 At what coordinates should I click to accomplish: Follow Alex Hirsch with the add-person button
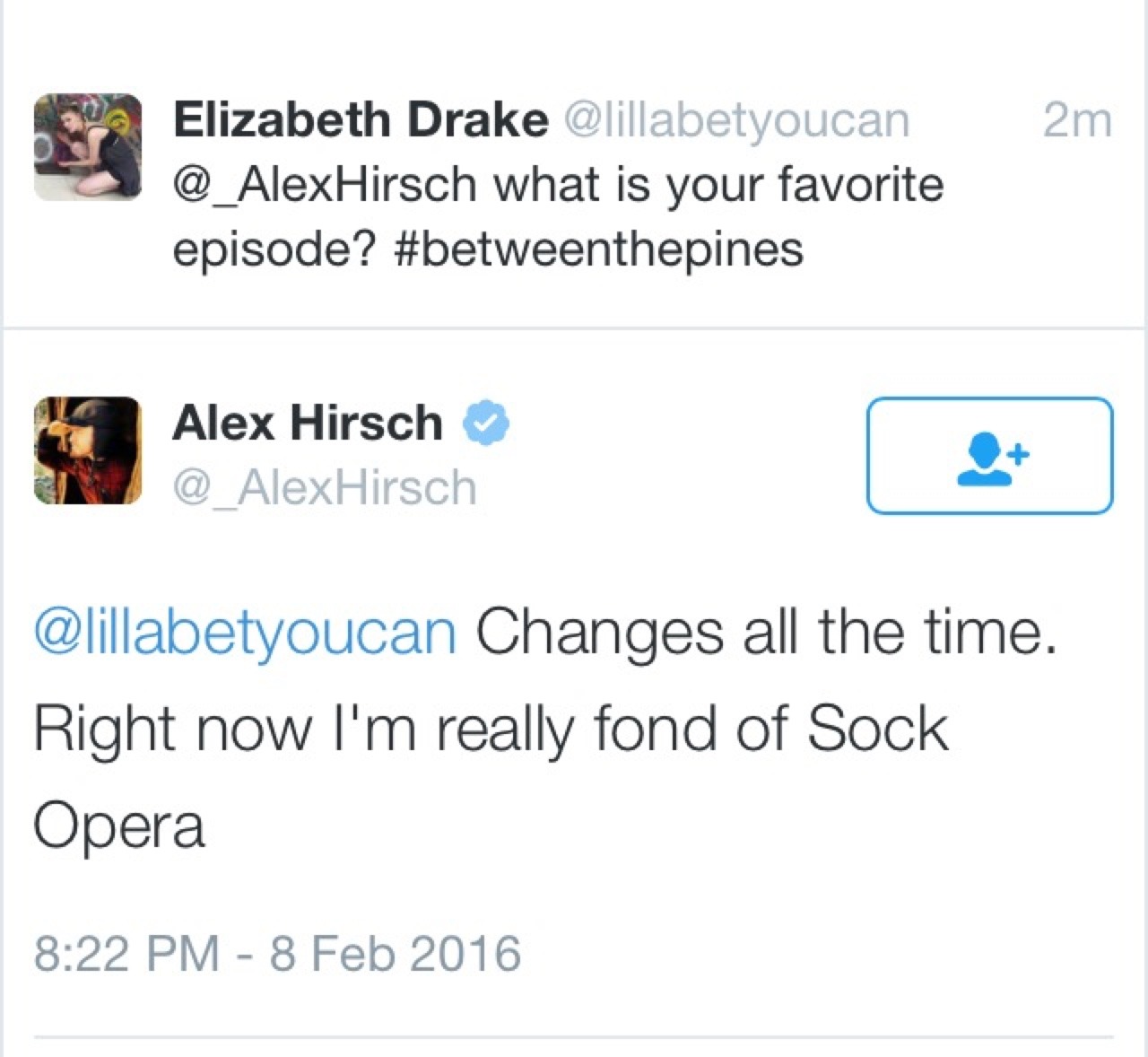coord(989,456)
